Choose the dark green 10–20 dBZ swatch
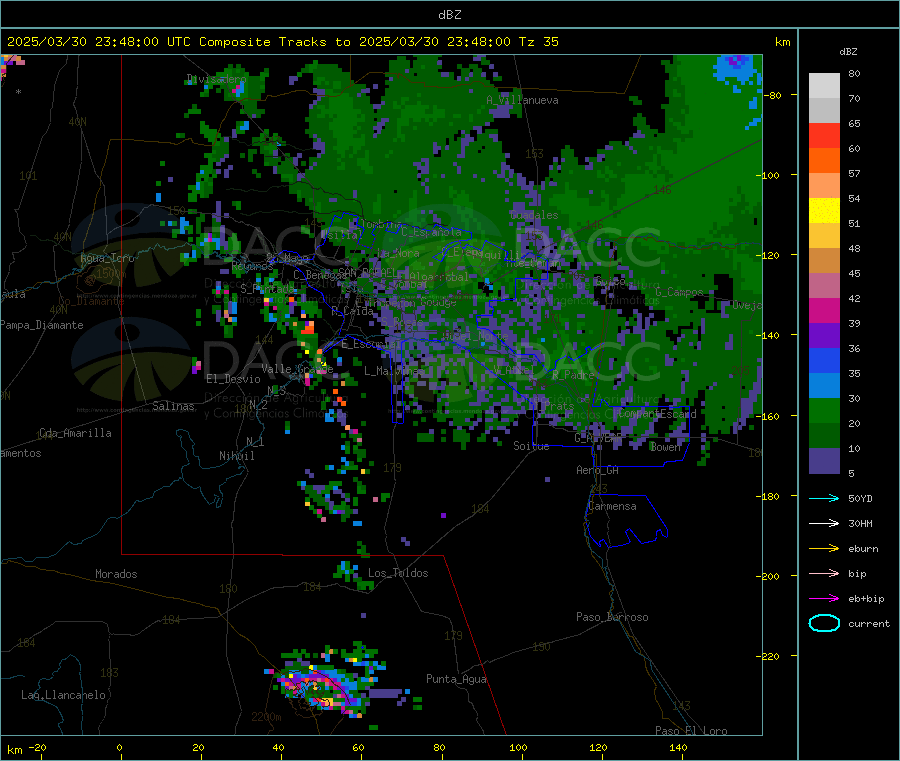The width and height of the screenshot is (900, 761). [x=824, y=436]
